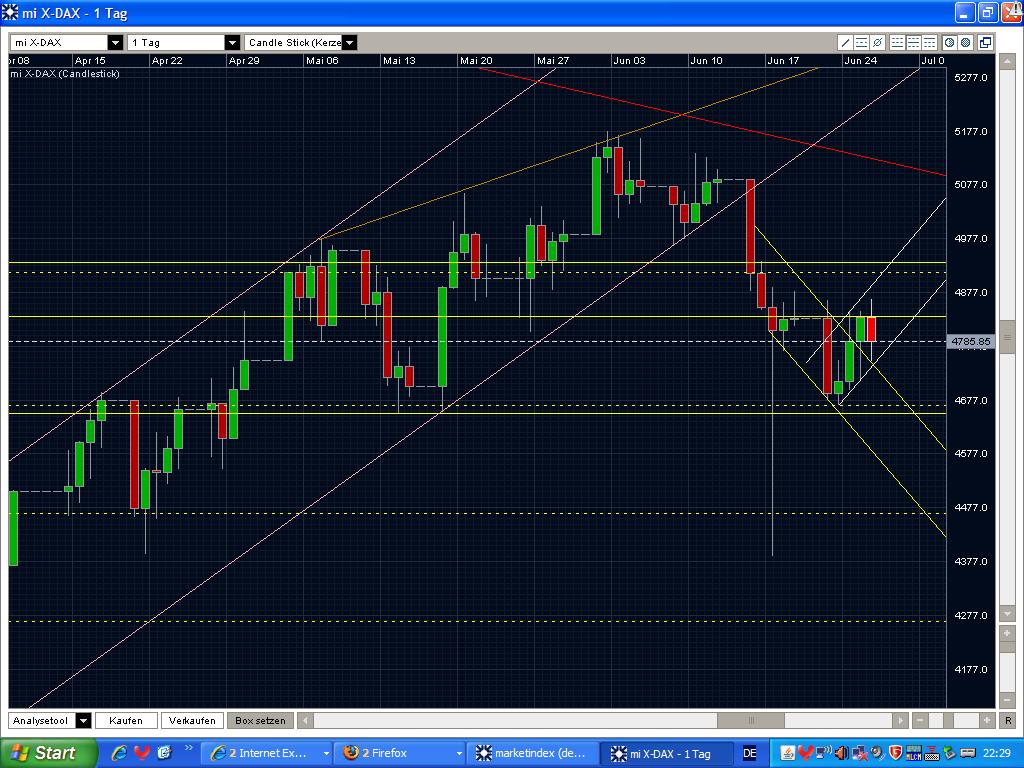The width and height of the screenshot is (1024, 768).
Task: Click the delete-drawing crossed circle icon
Action: coord(878,42)
